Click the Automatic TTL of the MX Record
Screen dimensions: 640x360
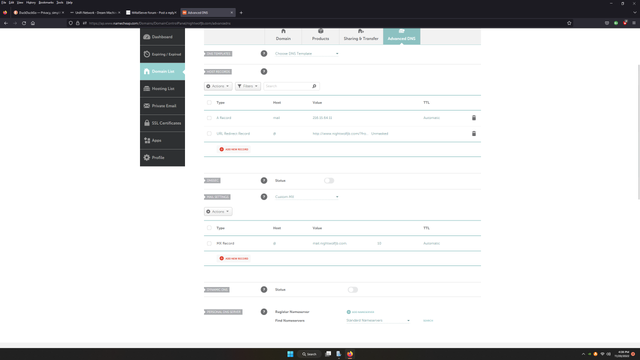(431, 243)
